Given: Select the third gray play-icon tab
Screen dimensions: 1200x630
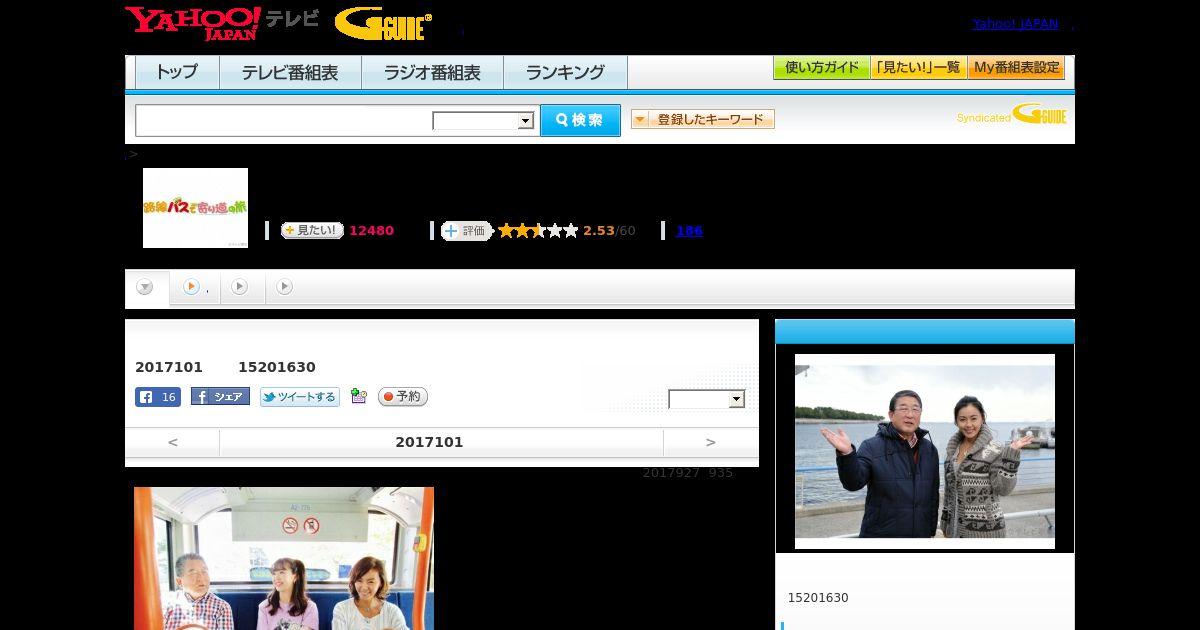Looking at the screenshot, I should pyautogui.click(x=285, y=288).
